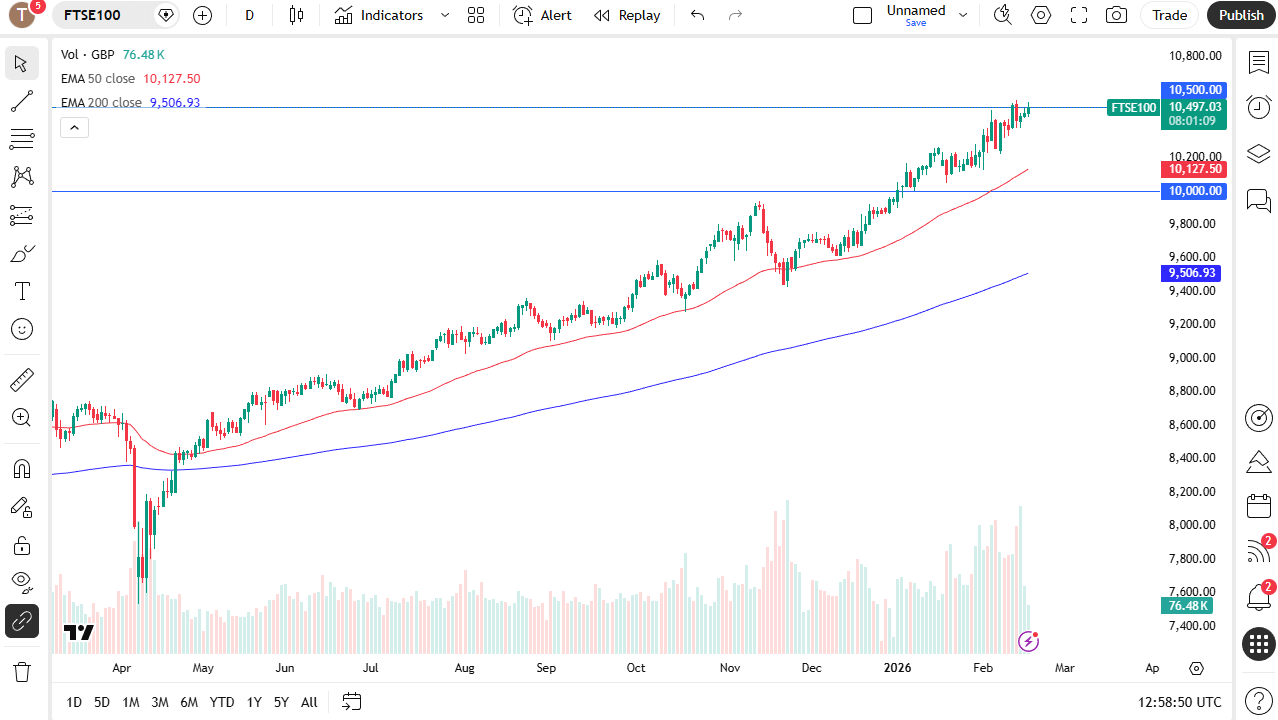Open the Indicators dialog
The image size is (1278, 720).
(x=379, y=15)
